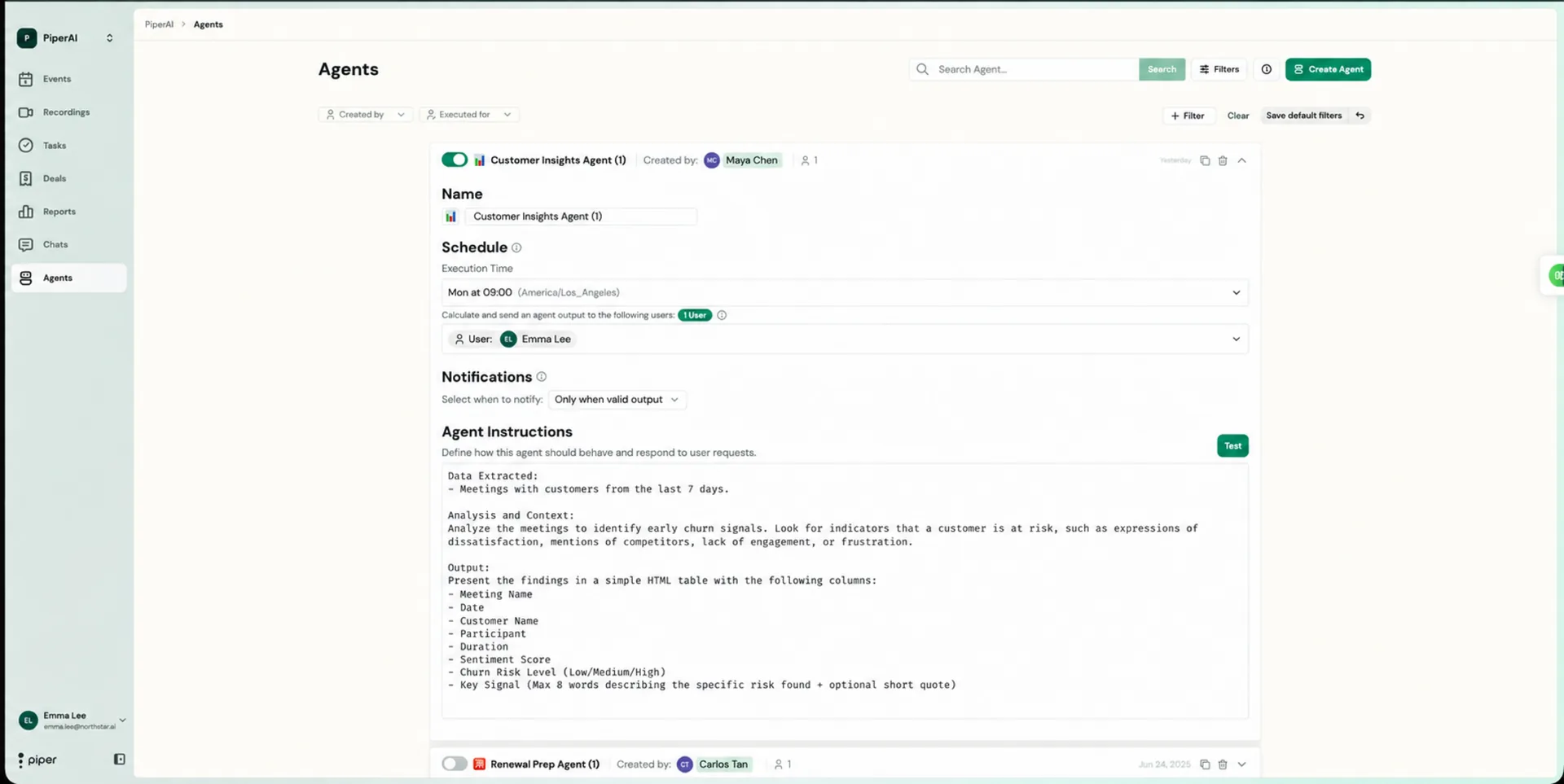Click the Search button
The image size is (1564, 784).
[1162, 69]
